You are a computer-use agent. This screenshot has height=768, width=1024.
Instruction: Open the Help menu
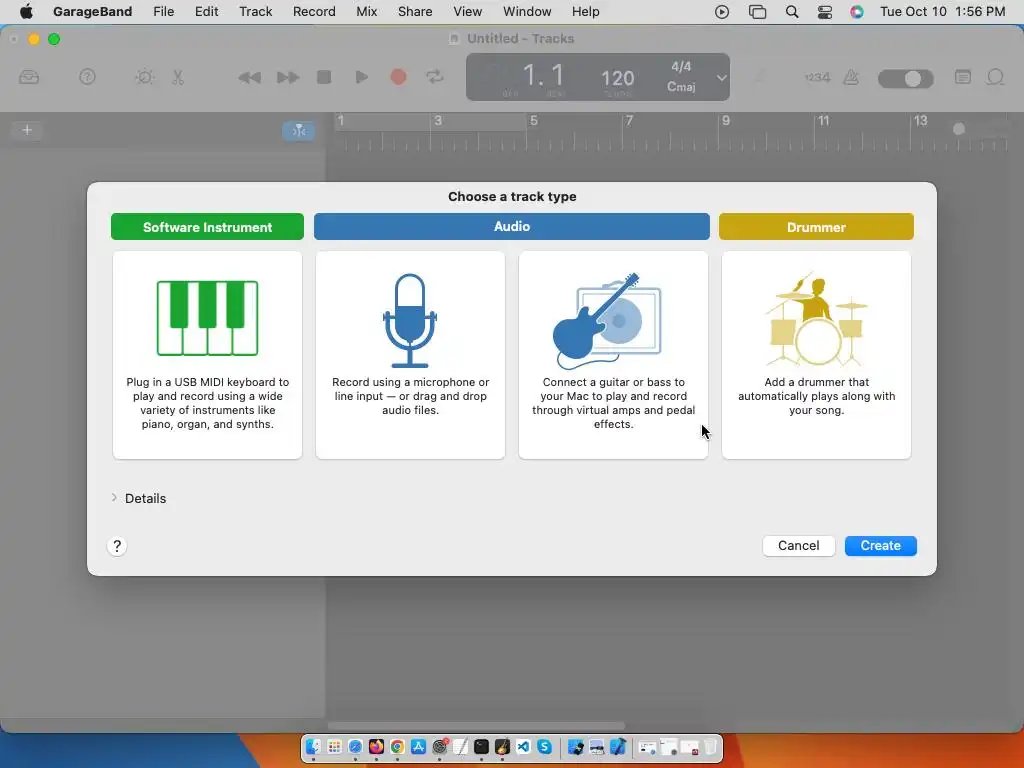coord(585,11)
